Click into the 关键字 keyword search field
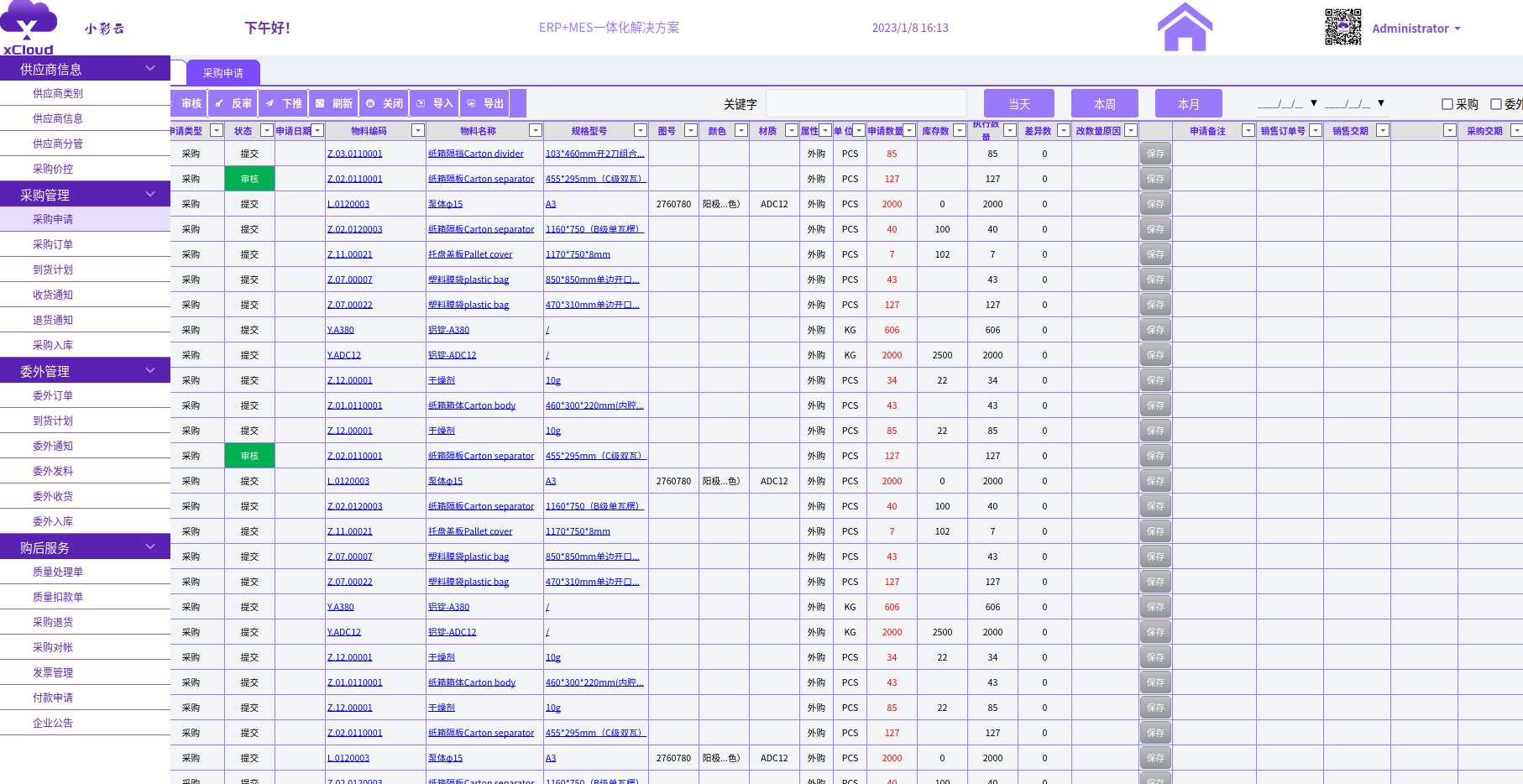 (x=866, y=103)
